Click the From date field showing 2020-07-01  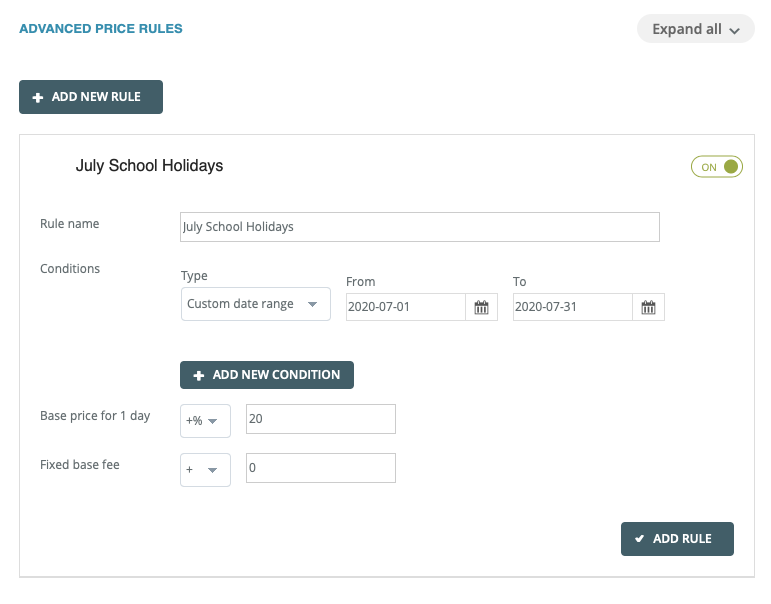[405, 307]
